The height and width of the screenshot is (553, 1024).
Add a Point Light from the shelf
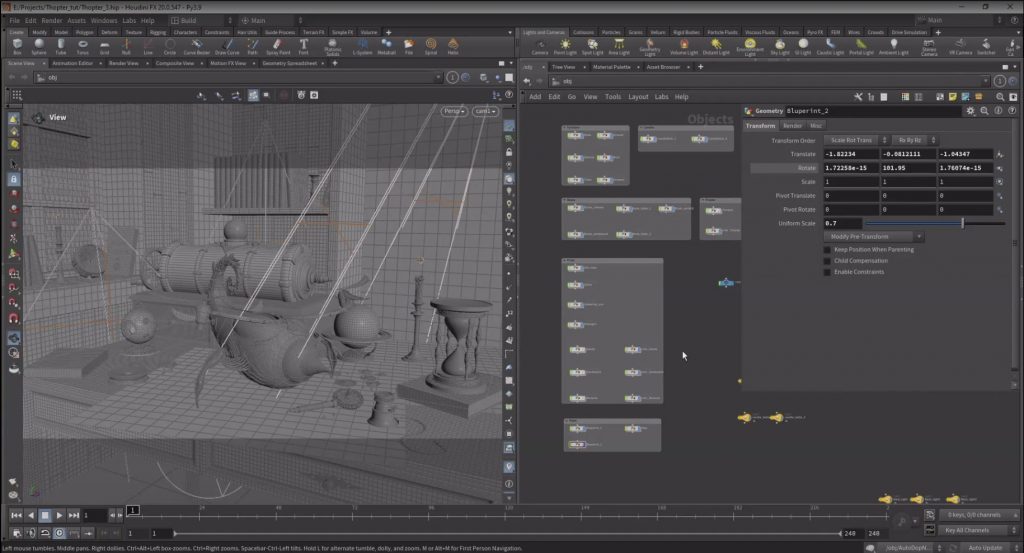click(565, 46)
